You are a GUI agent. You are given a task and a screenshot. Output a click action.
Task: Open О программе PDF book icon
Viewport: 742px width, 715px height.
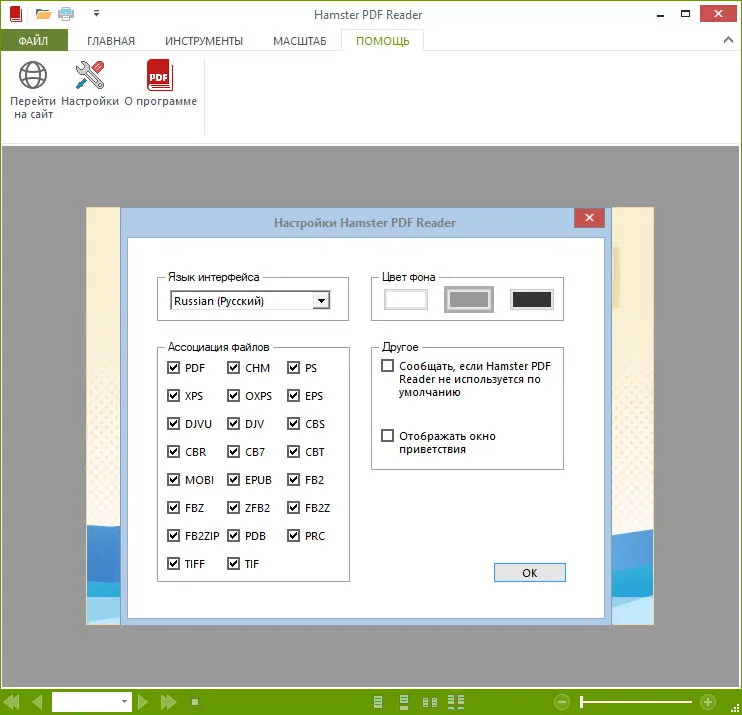pyautogui.click(x=160, y=75)
